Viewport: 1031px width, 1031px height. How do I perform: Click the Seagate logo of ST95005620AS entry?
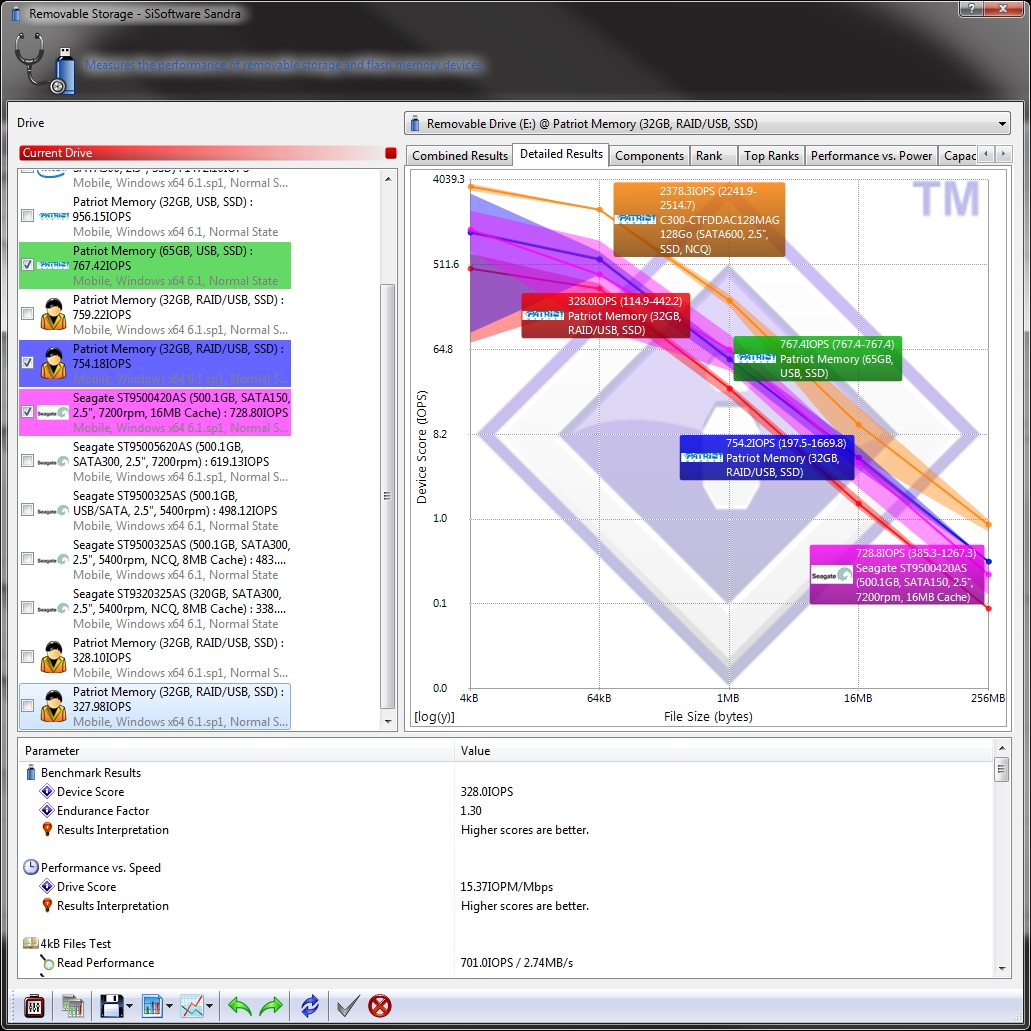point(53,462)
